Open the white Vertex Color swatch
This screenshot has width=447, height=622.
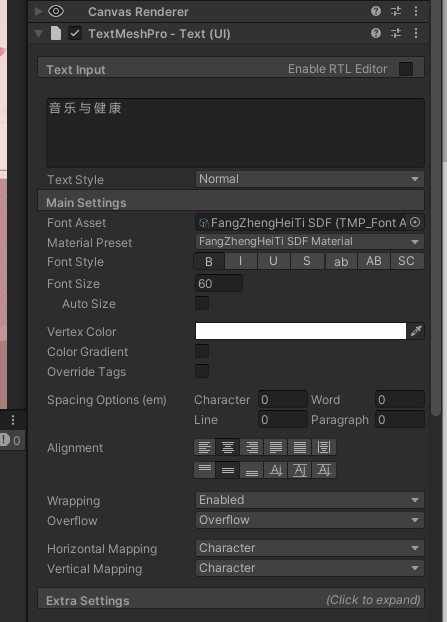301,331
